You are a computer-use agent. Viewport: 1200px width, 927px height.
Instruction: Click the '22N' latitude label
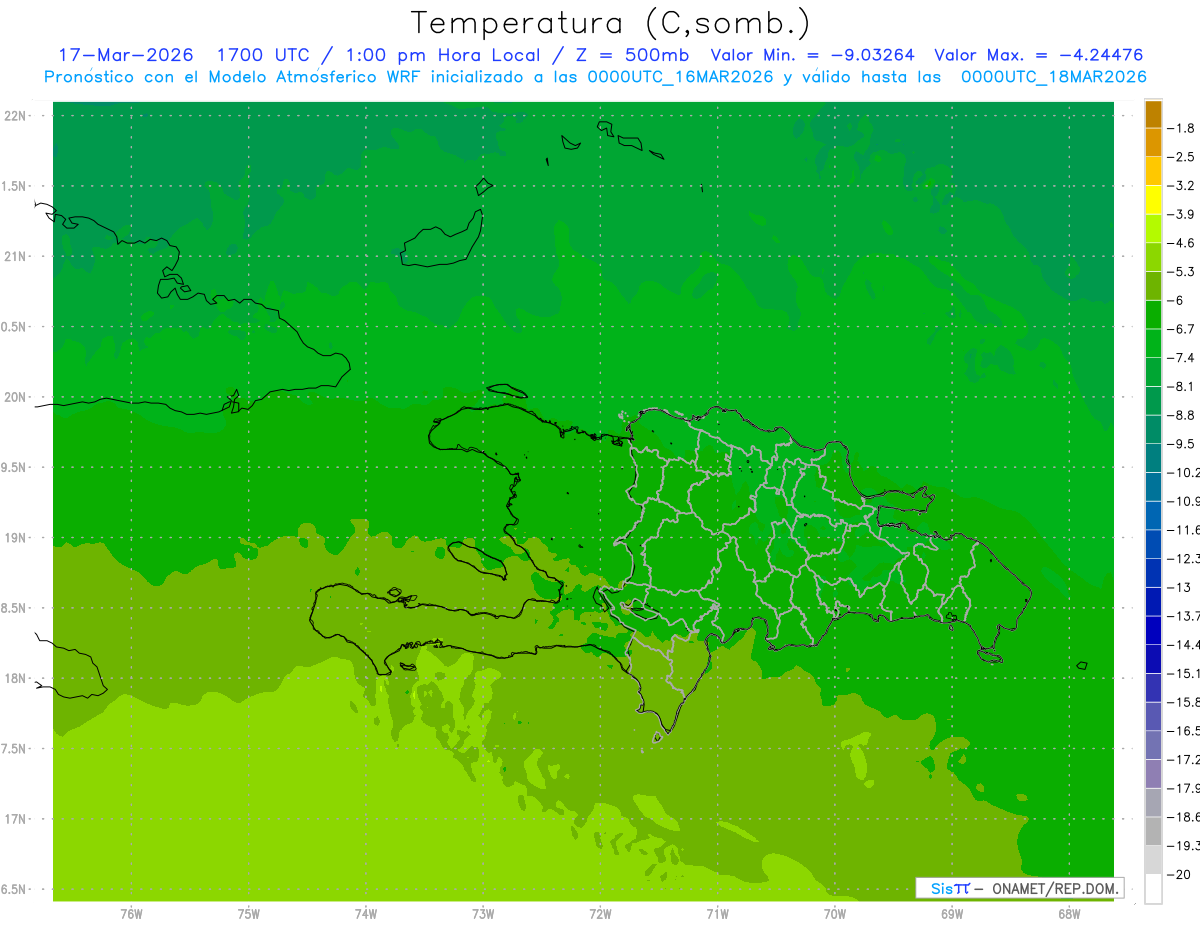coord(17,116)
